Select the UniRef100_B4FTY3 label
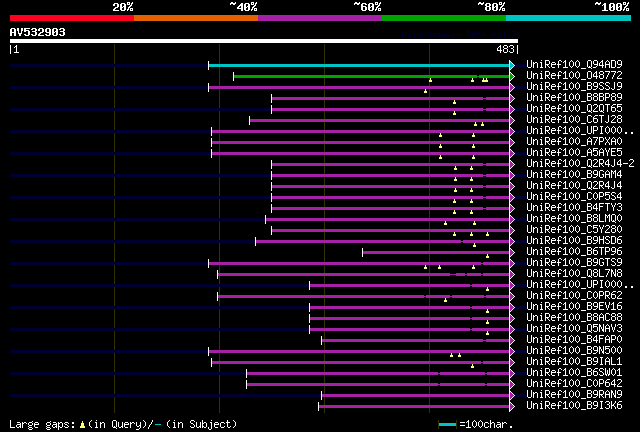The height and width of the screenshot is (432, 640). point(574,207)
